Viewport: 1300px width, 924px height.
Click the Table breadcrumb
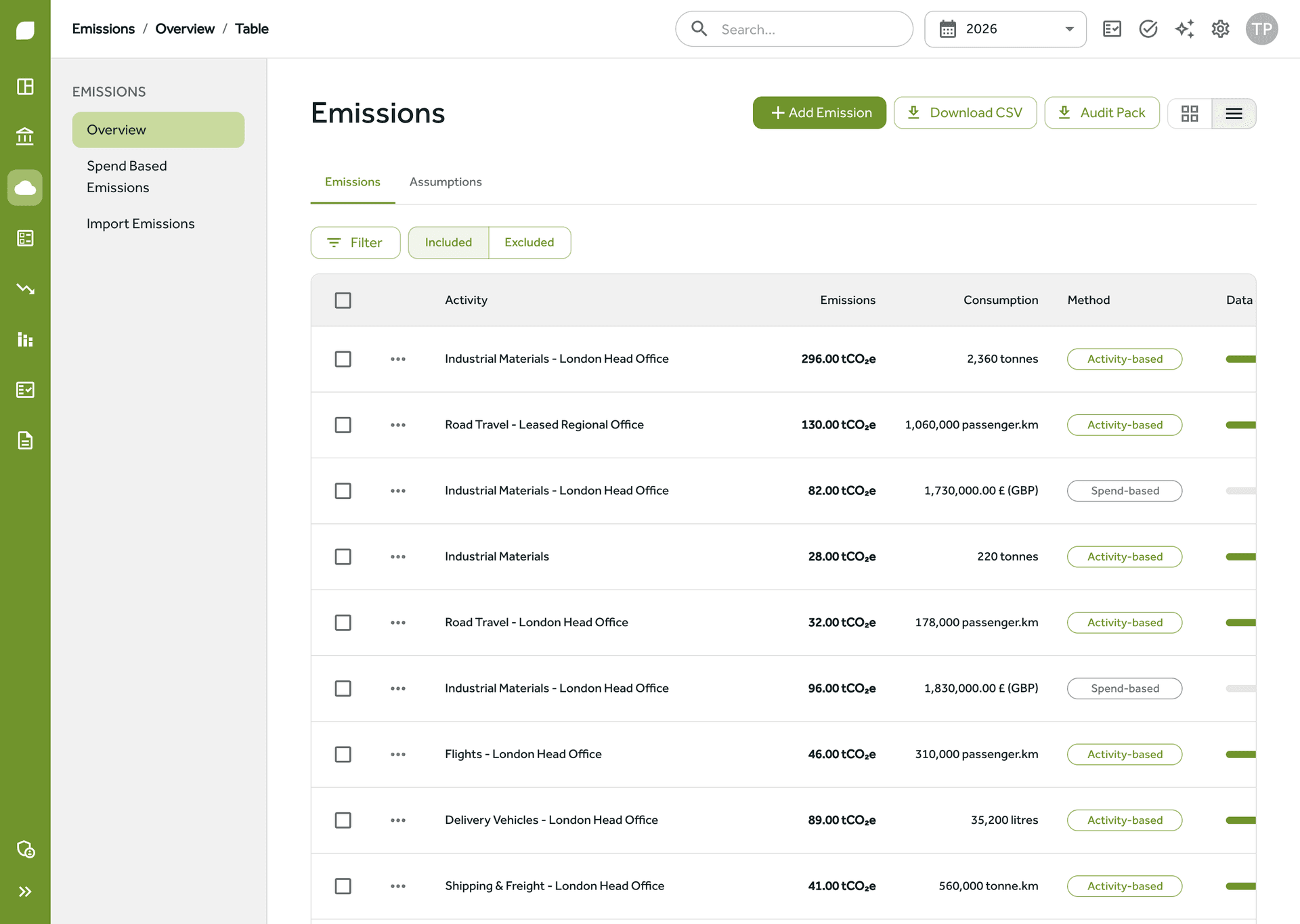coord(252,29)
